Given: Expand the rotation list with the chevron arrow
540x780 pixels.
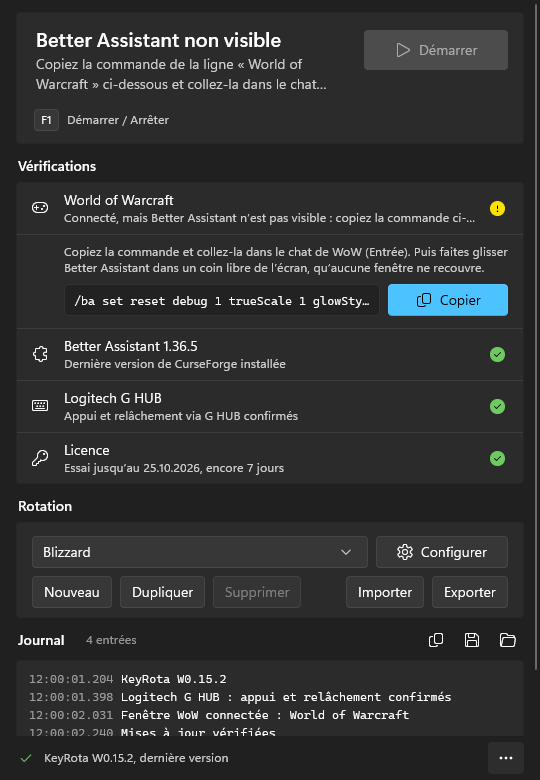Looking at the screenshot, I should point(346,552).
